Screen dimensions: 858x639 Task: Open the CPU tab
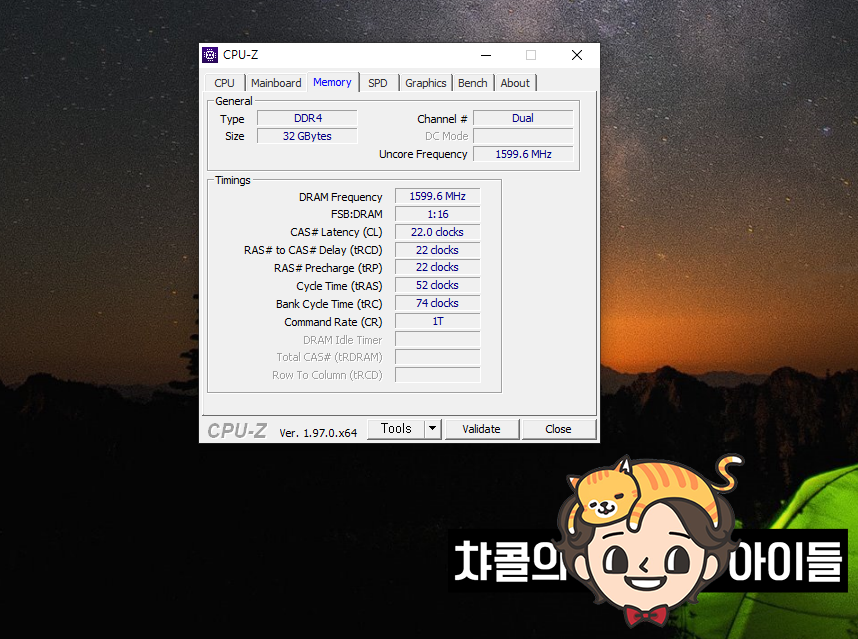click(224, 83)
